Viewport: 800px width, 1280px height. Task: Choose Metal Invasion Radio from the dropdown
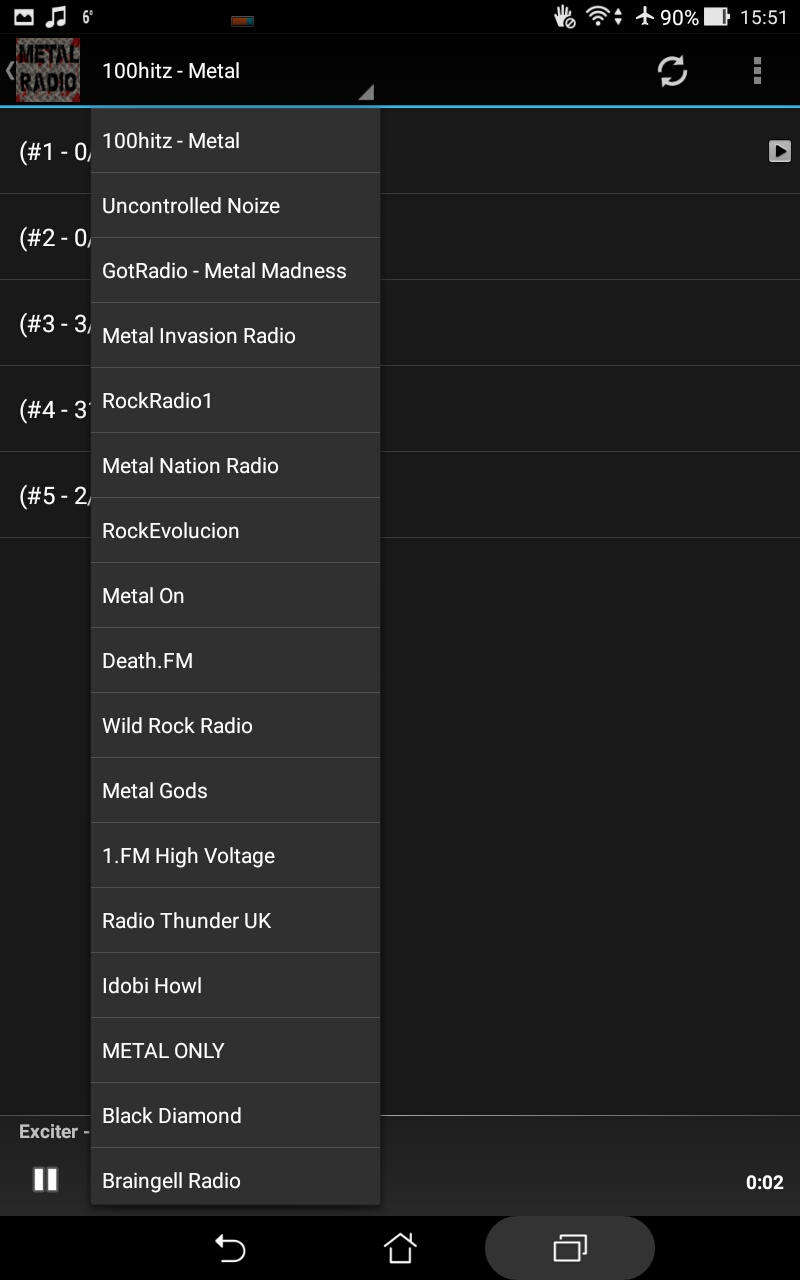[x=235, y=335]
